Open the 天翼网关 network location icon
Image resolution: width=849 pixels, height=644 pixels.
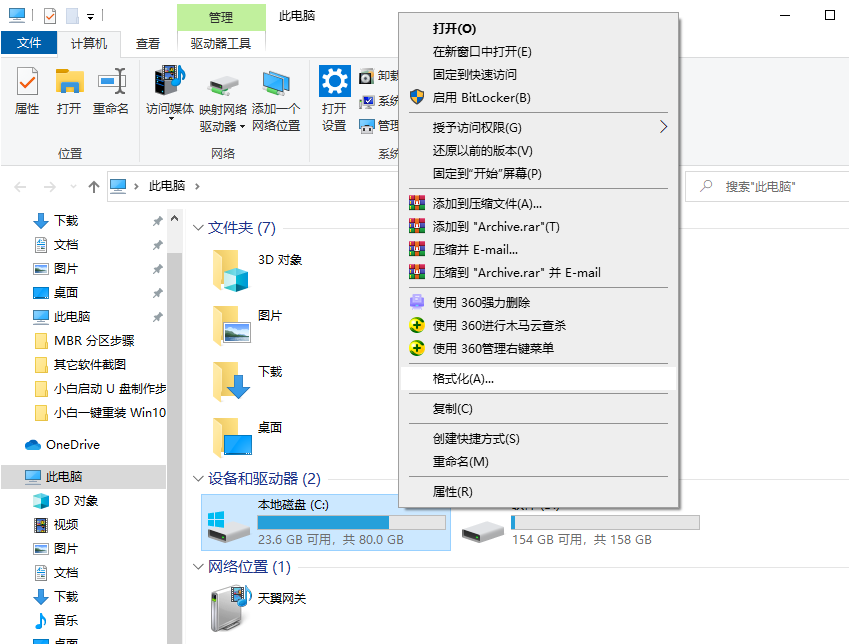231,605
